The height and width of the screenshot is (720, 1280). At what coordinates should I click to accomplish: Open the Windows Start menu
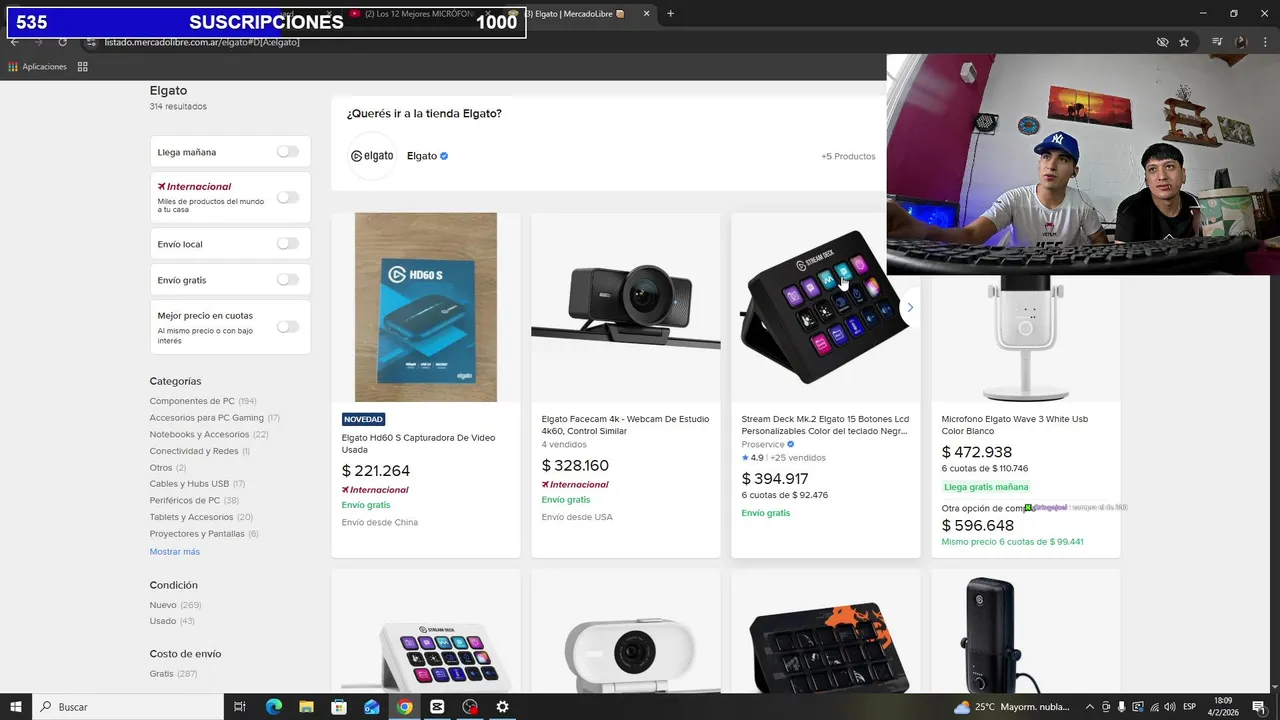pyautogui.click(x=16, y=707)
